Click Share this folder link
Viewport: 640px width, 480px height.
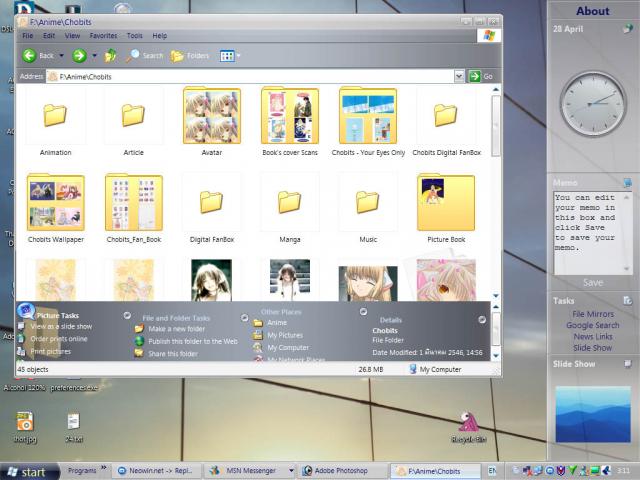click(173, 354)
